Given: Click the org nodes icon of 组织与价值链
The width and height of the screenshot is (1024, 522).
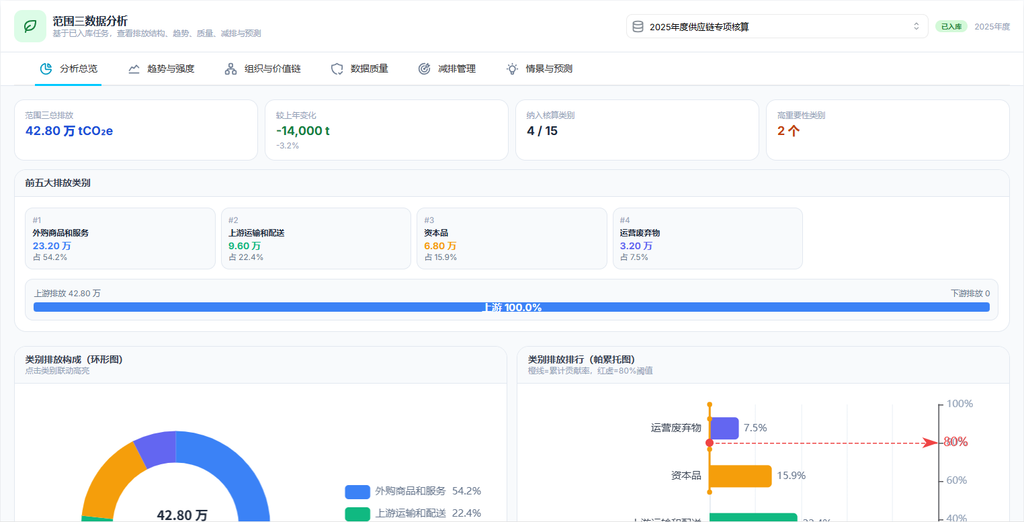Looking at the screenshot, I should coord(231,69).
